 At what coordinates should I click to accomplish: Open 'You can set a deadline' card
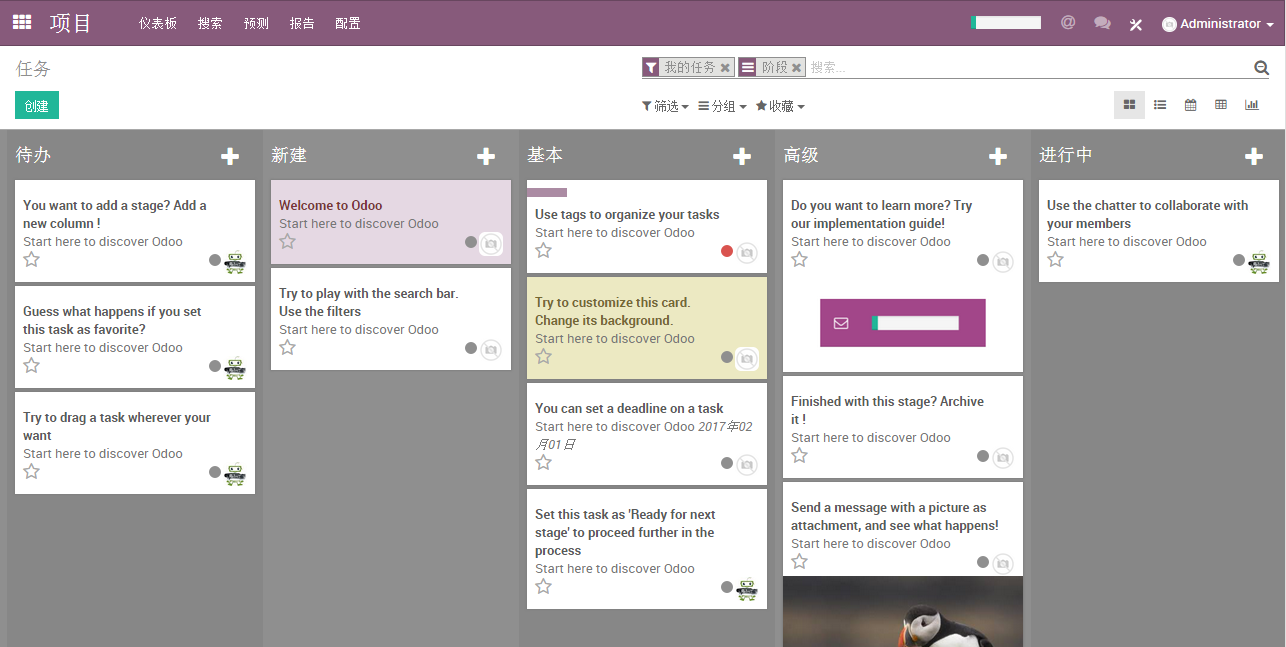pos(647,434)
